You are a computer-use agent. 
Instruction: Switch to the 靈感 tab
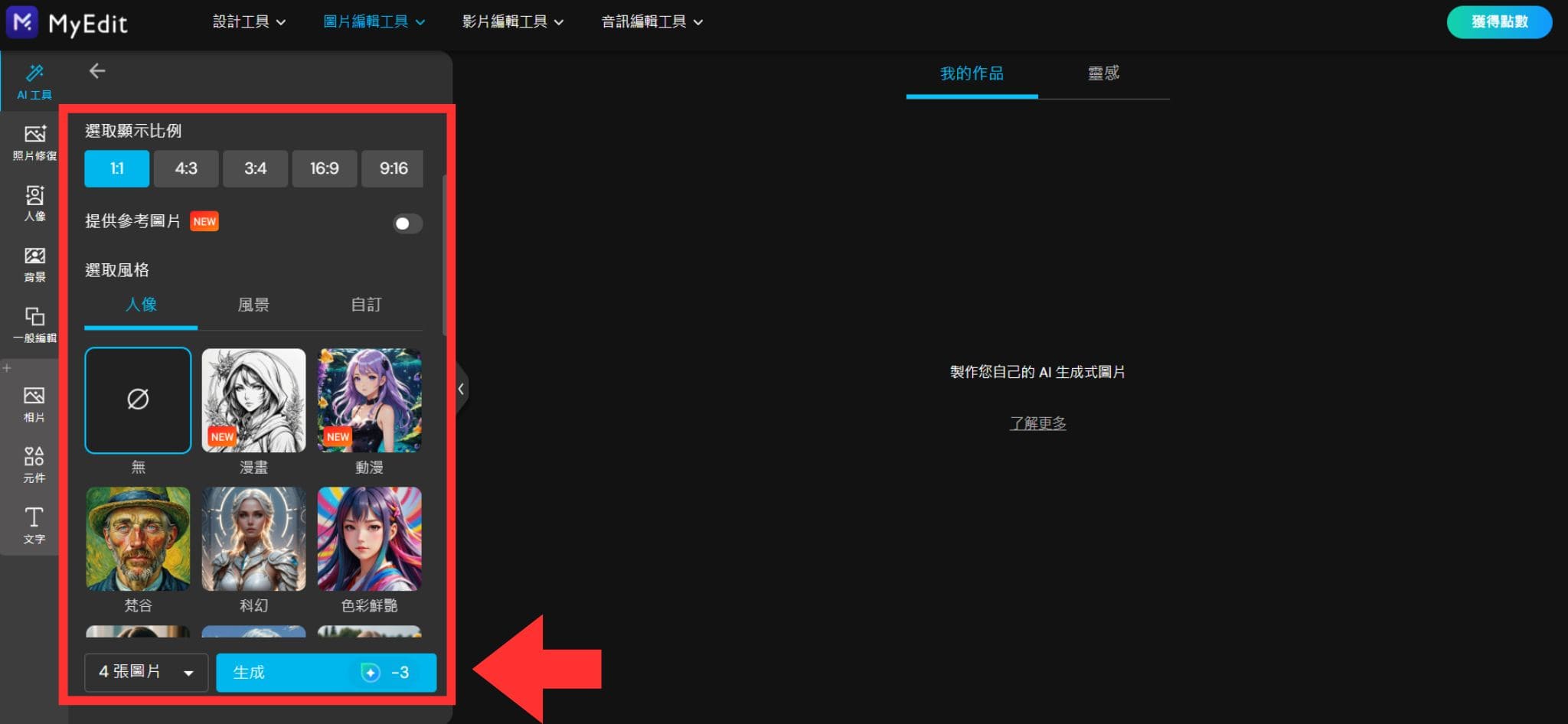tap(1104, 73)
